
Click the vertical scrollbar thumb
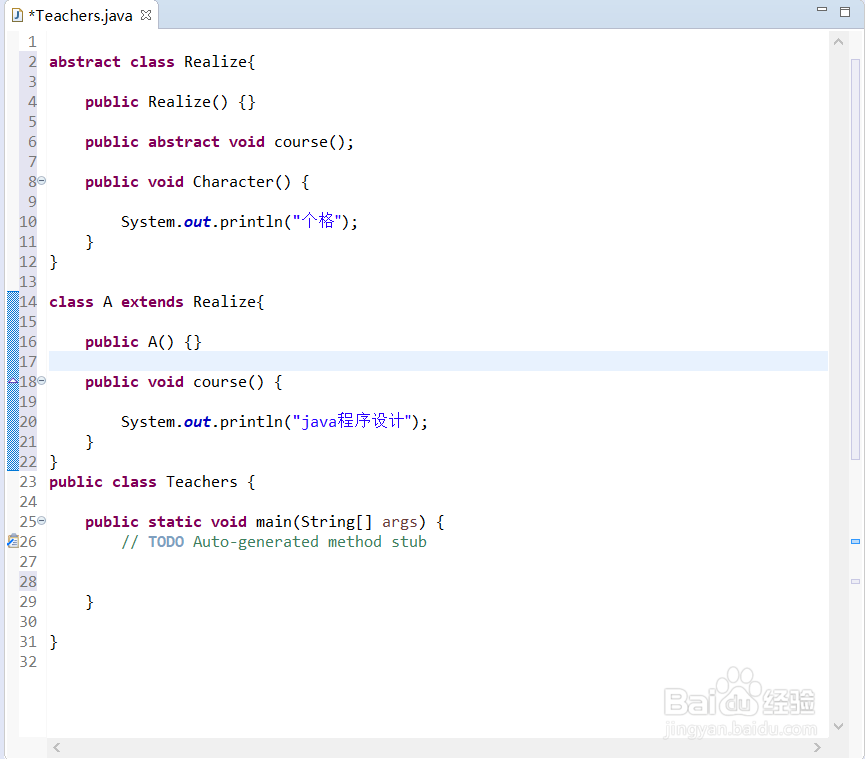pos(856,259)
